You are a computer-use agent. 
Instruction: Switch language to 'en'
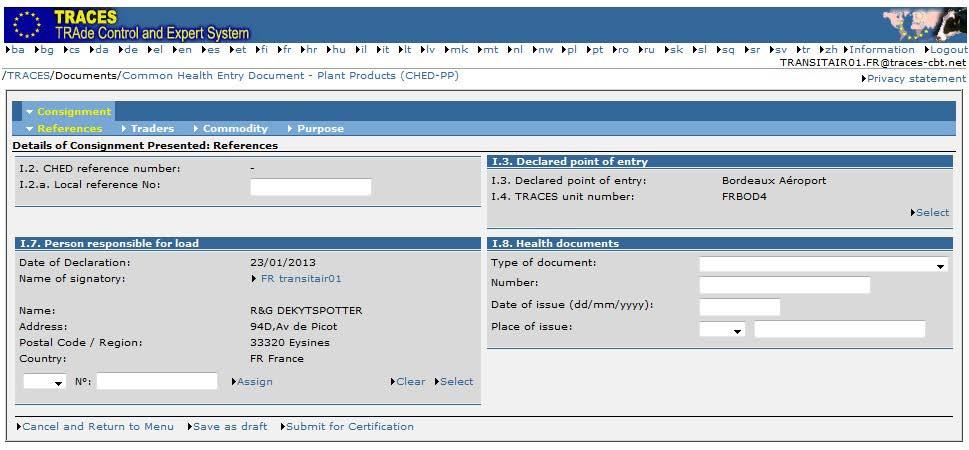pyautogui.click(x=182, y=50)
